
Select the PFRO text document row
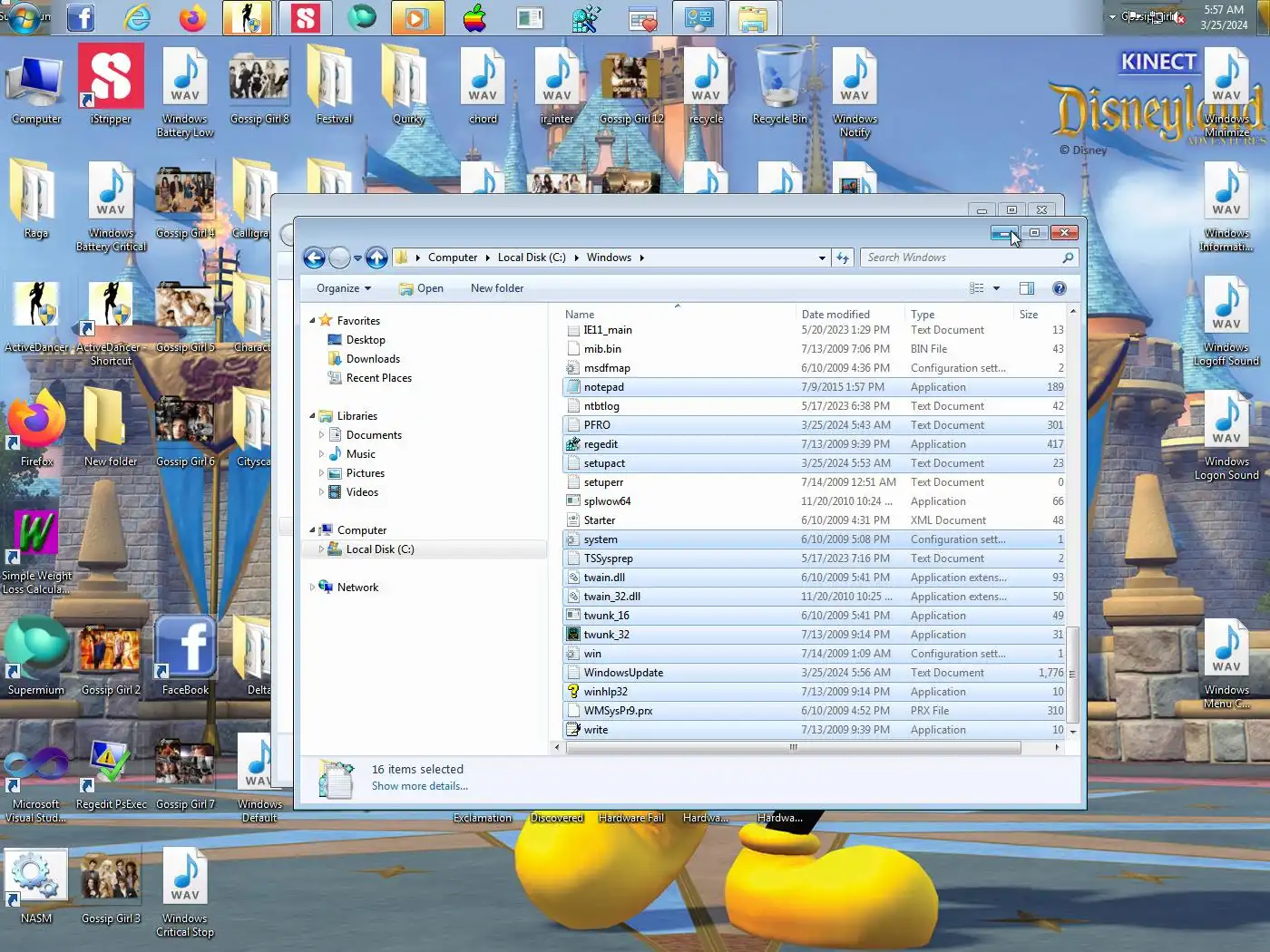click(813, 425)
